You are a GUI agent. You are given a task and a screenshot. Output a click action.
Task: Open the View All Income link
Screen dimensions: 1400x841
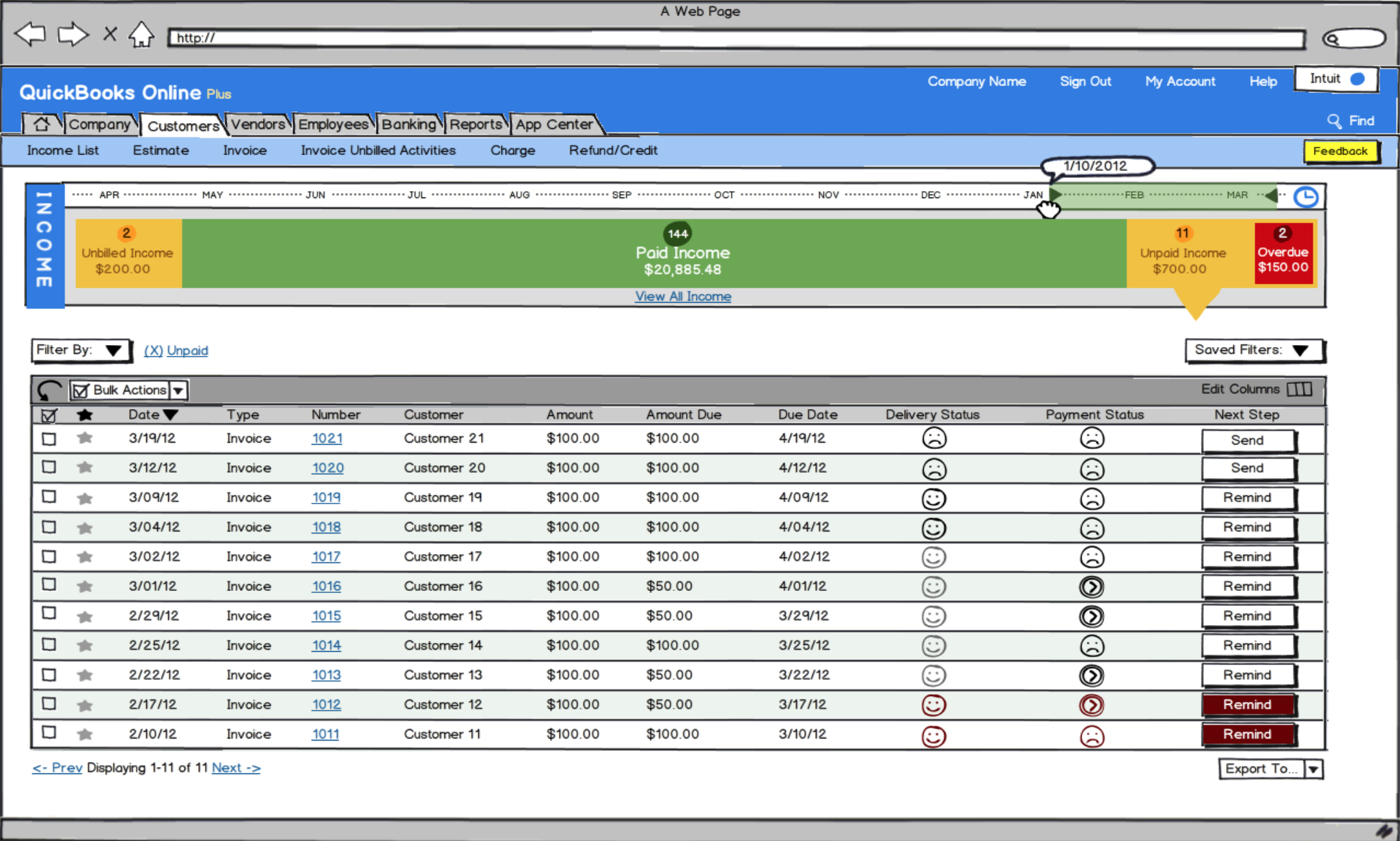pyautogui.click(x=683, y=297)
